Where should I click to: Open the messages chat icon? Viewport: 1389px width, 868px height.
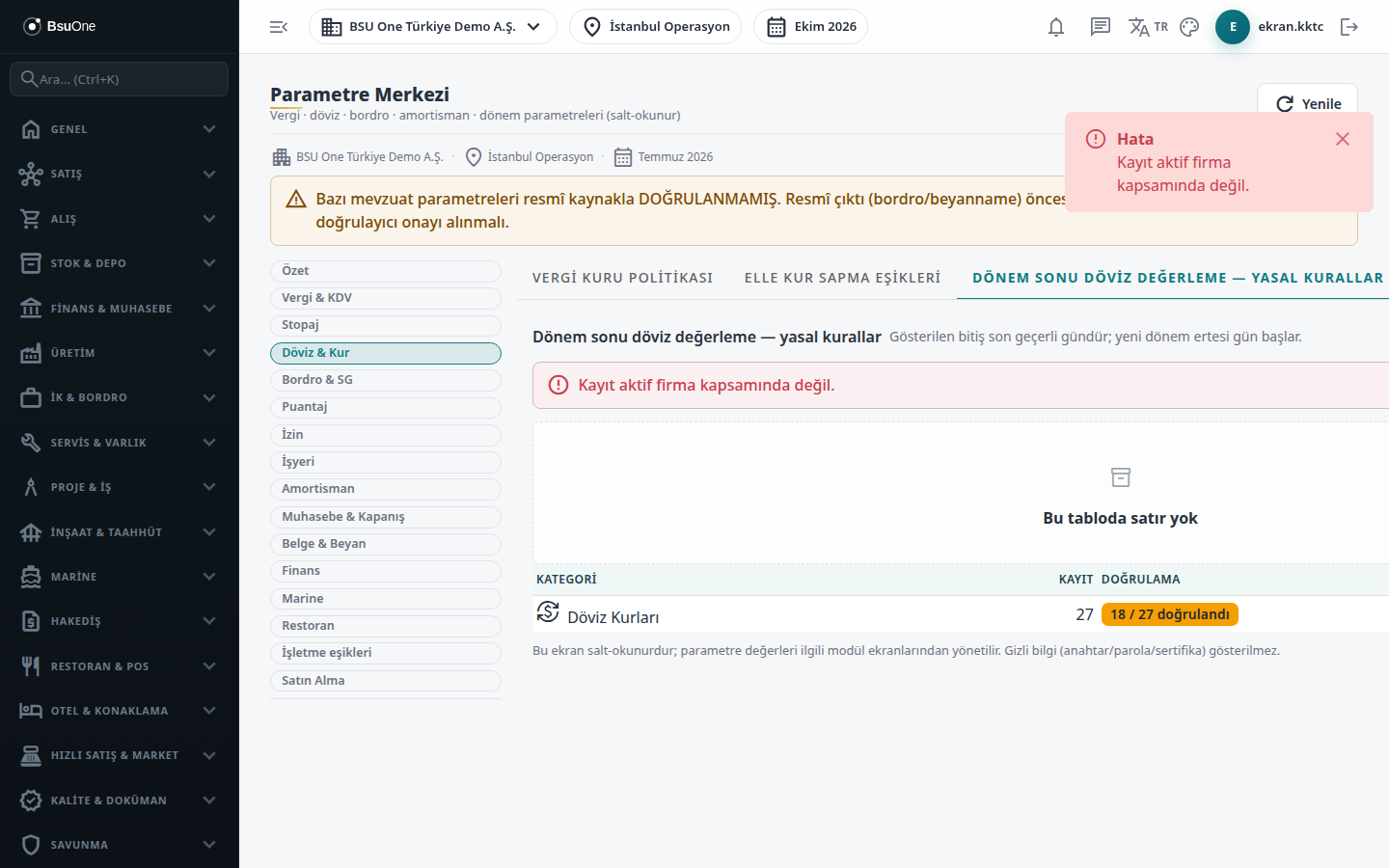click(1101, 27)
